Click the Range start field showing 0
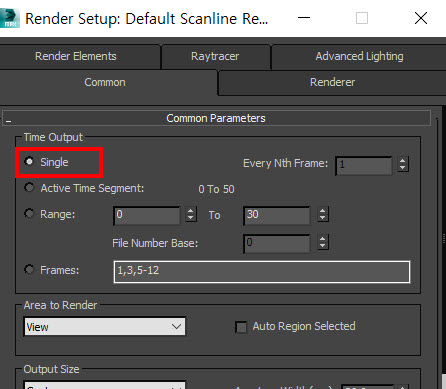 tap(147, 215)
